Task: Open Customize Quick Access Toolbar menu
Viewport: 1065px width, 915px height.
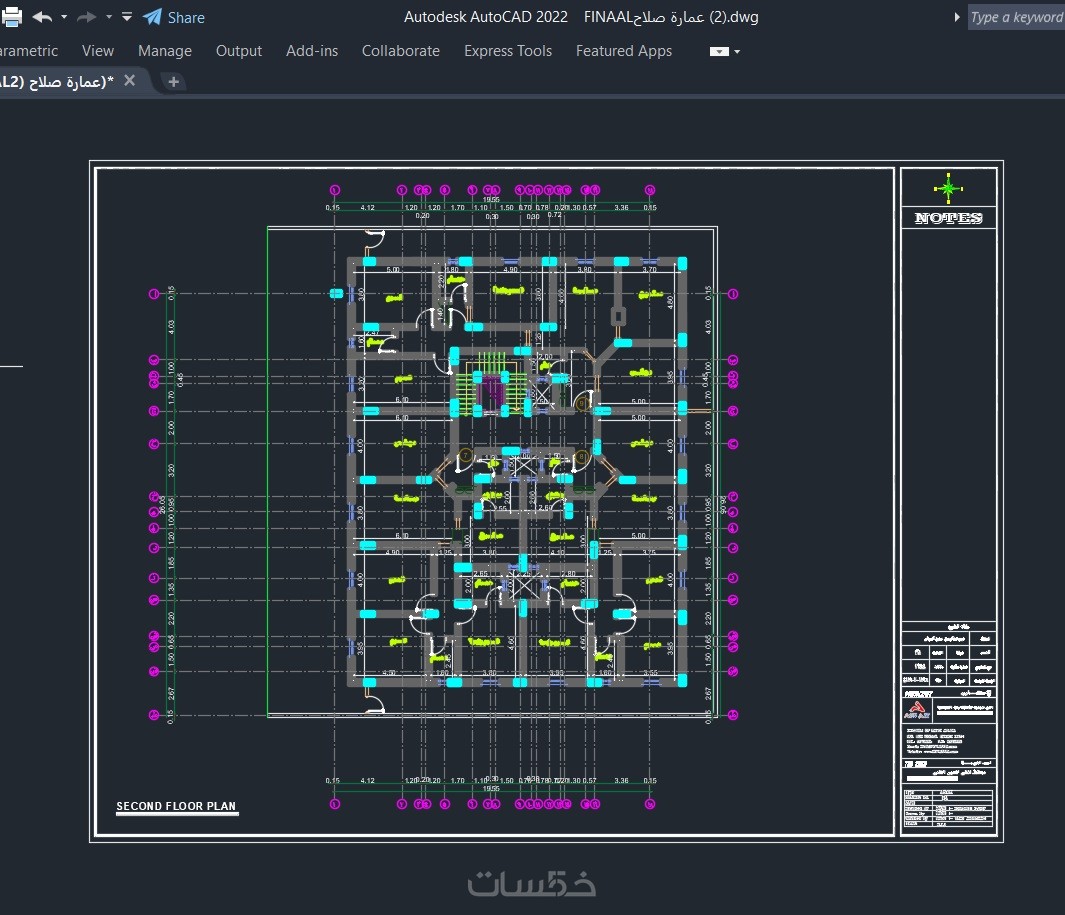Action: [127, 17]
